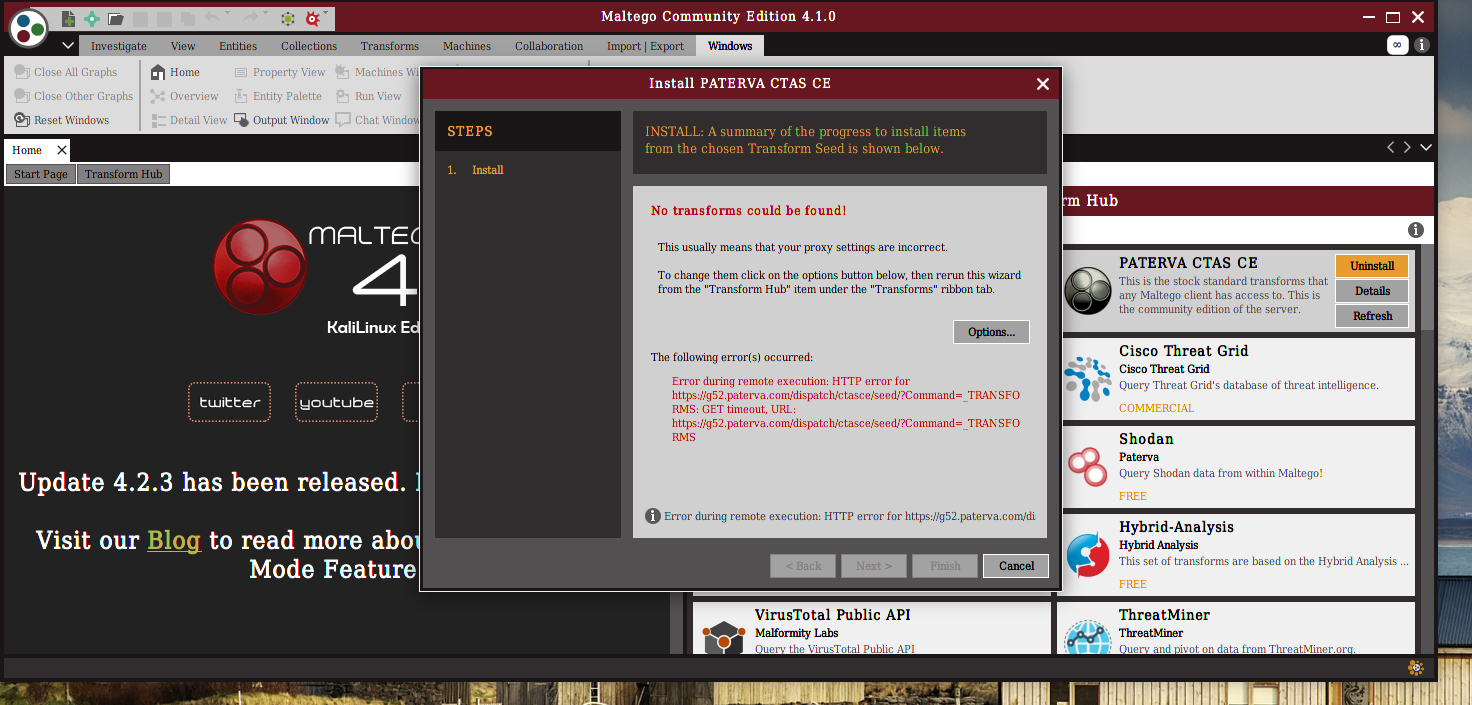Viewport: 1472px width, 705px height.
Task: Click the Maltego red logo on Start Page
Action: [260, 267]
